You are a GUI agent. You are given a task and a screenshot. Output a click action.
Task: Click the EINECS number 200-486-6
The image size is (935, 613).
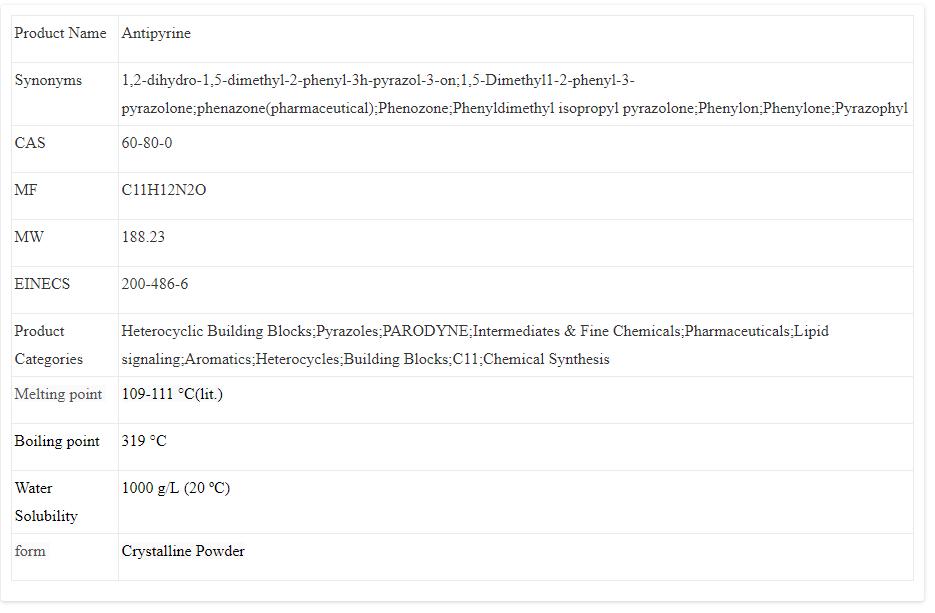pyautogui.click(x=155, y=285)
